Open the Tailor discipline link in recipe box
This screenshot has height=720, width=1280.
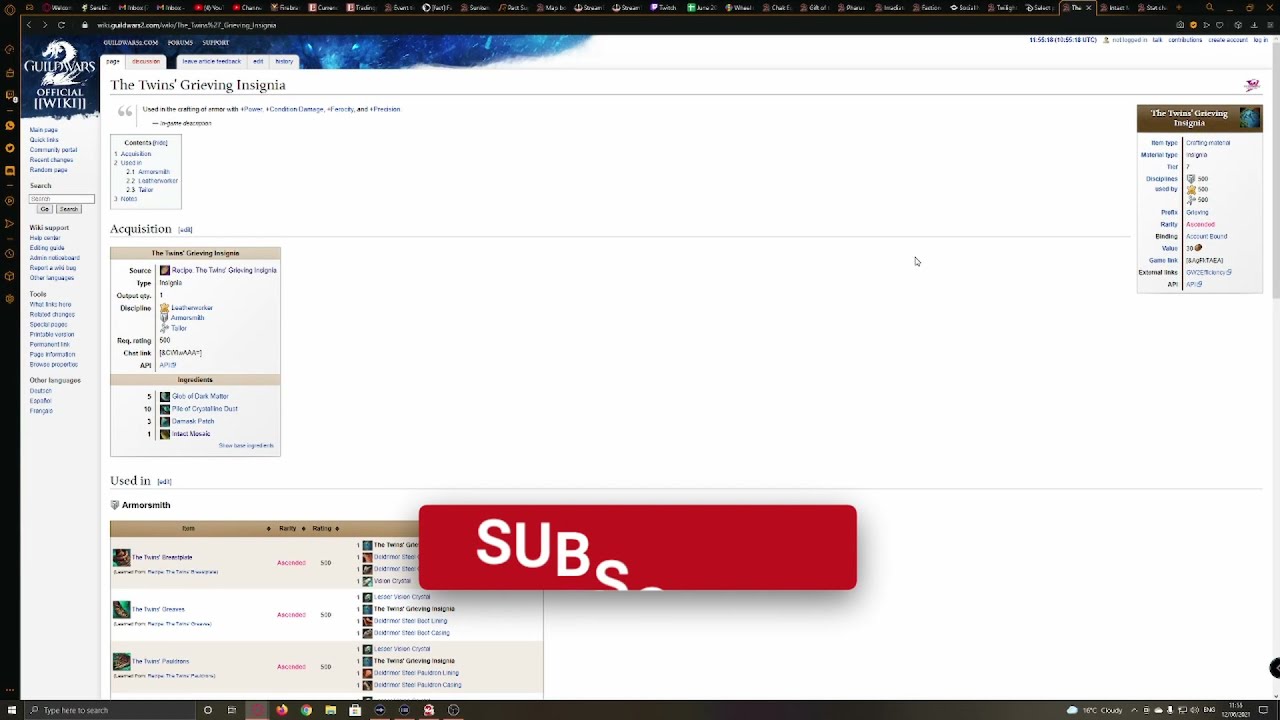[179, 328]
